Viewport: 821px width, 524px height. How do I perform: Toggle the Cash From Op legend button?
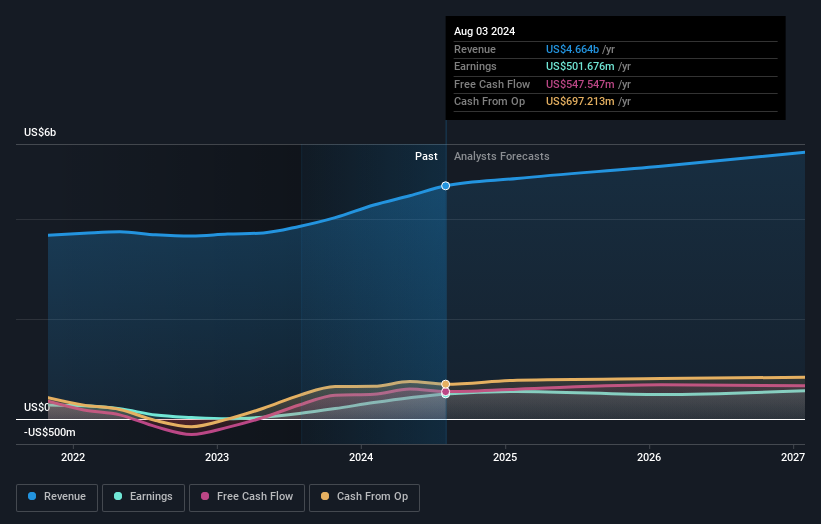point(364,497)
